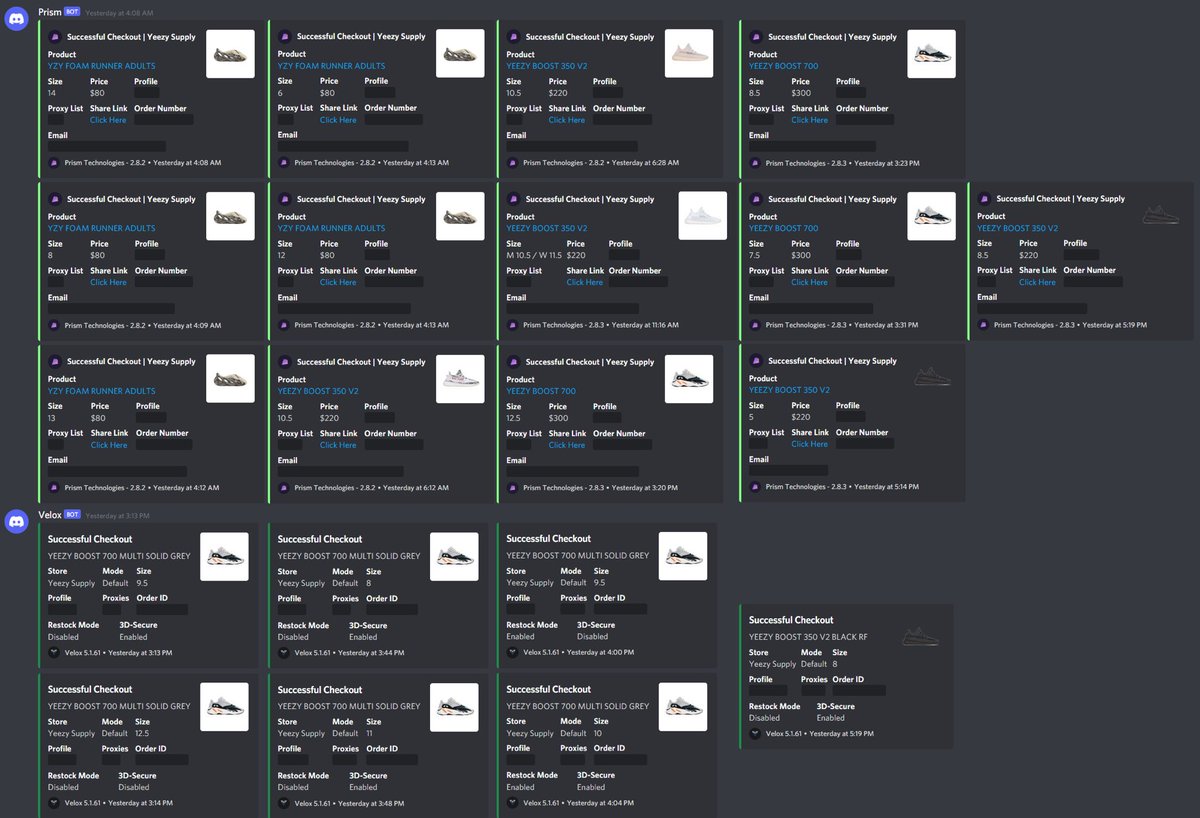This screenshot has height=818, width=1200.
Task: View Black RF shoe thumbnail in Velox checkout
Action: [919, 637]
